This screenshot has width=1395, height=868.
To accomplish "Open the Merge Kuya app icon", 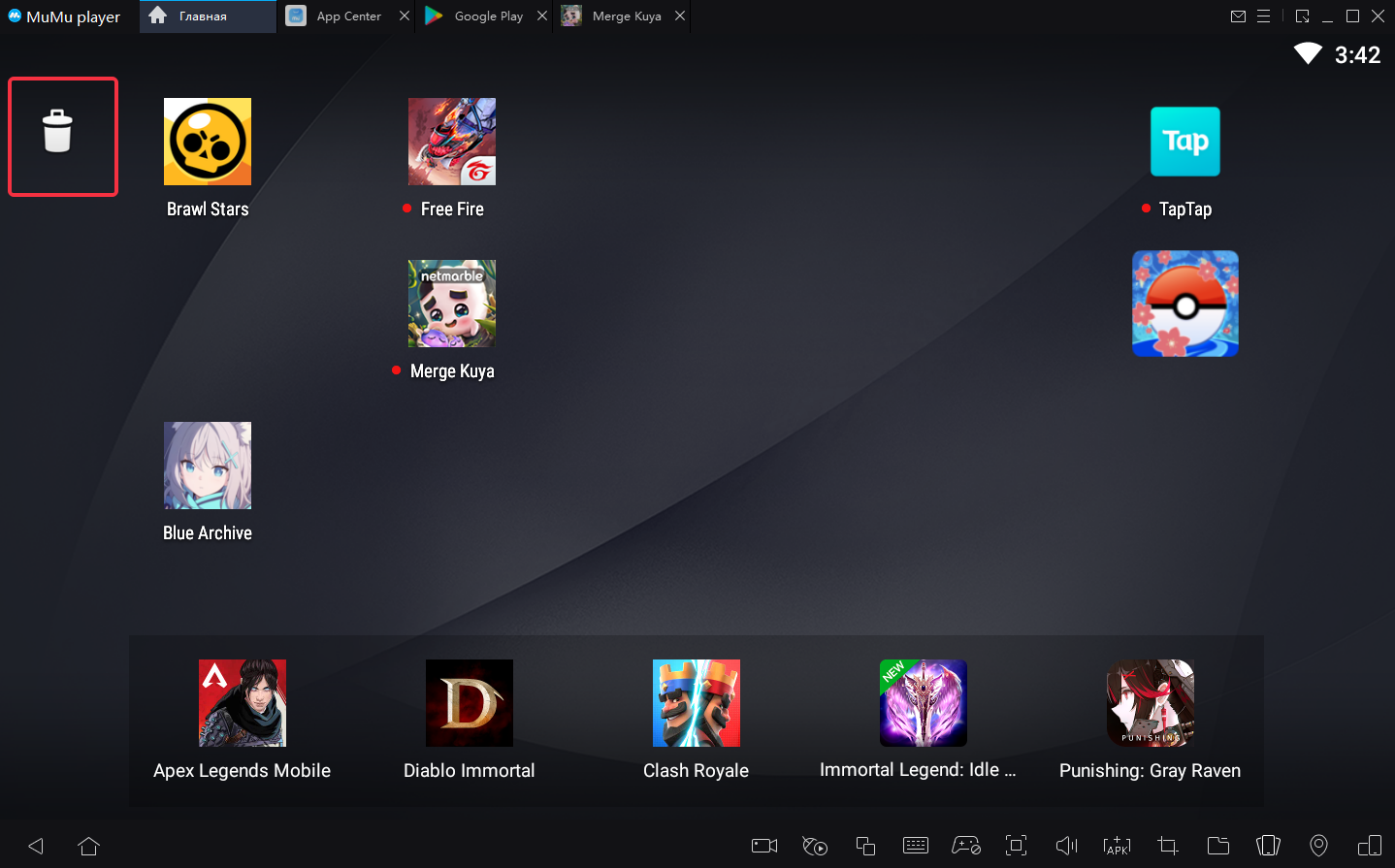I will tap(452, 304).
